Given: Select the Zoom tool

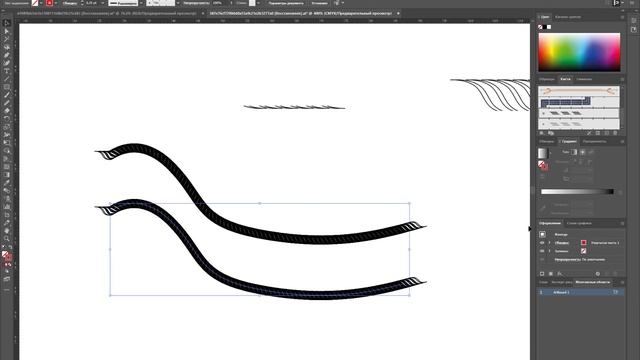Looking at the screenshot, I should (x=7, y=238).
